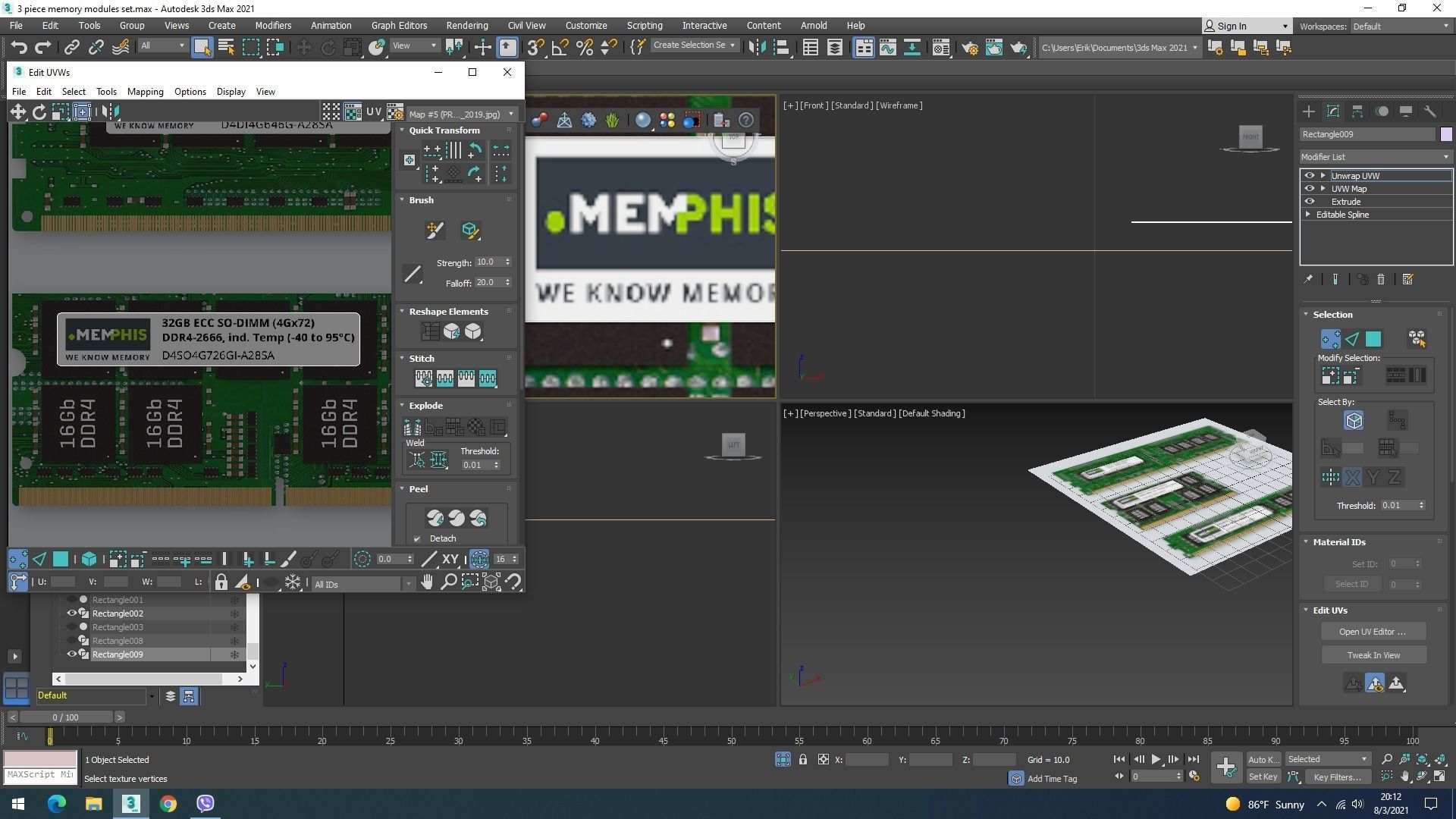Select Vertex sub-object mode in Selection rollout
This screenshot has height=819, width=1456.
pyautogui.click(x=1330, y=339)
